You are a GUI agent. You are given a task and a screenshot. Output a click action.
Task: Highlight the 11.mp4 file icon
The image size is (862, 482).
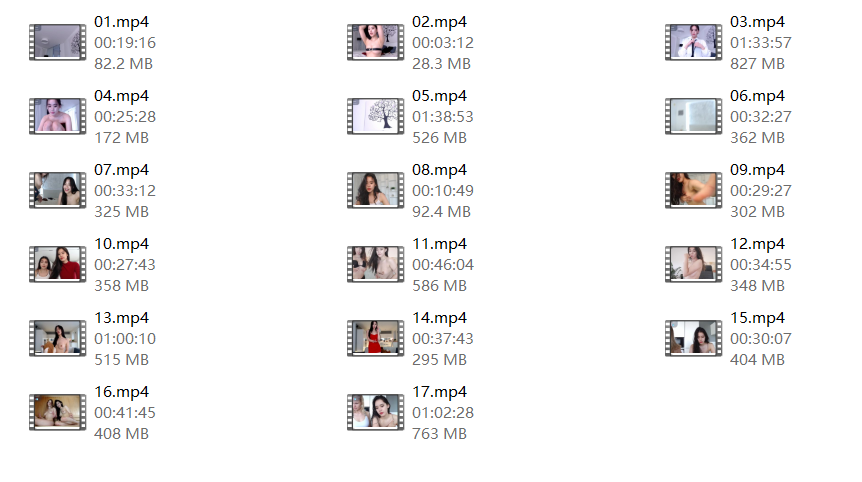tap(375, 264)
